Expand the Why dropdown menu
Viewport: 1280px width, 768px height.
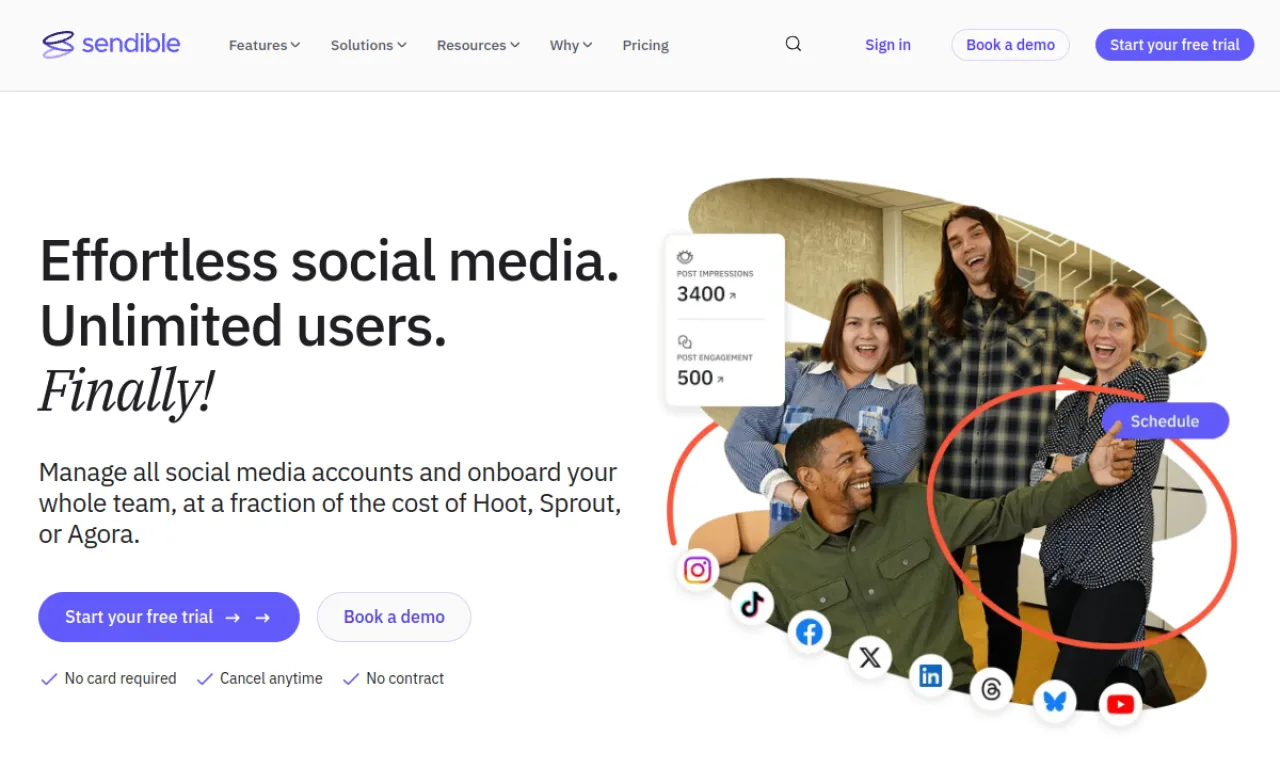[x=571, y=45]
